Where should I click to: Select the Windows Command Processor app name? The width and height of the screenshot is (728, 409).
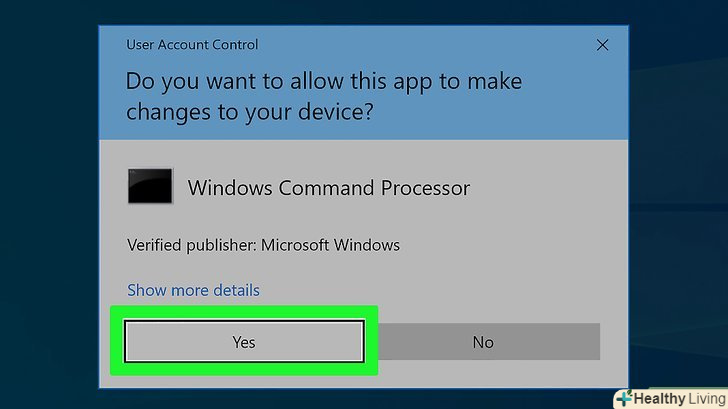pyautogui.click(x=328, y=187)
